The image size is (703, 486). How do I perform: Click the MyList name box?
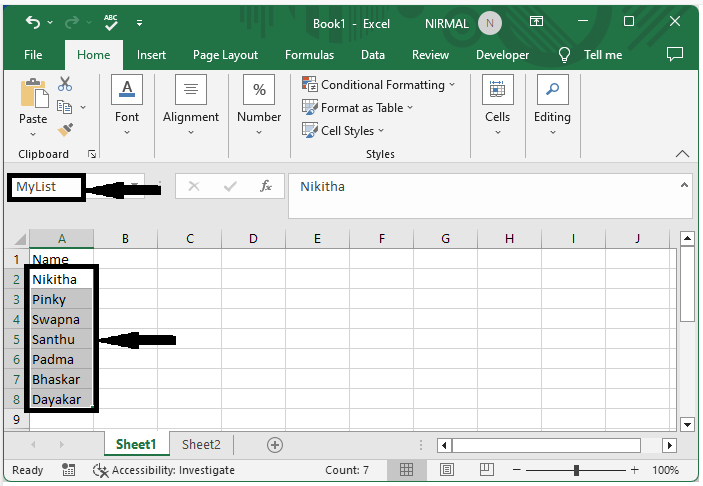pyautogui.click(x=45, y=187)
